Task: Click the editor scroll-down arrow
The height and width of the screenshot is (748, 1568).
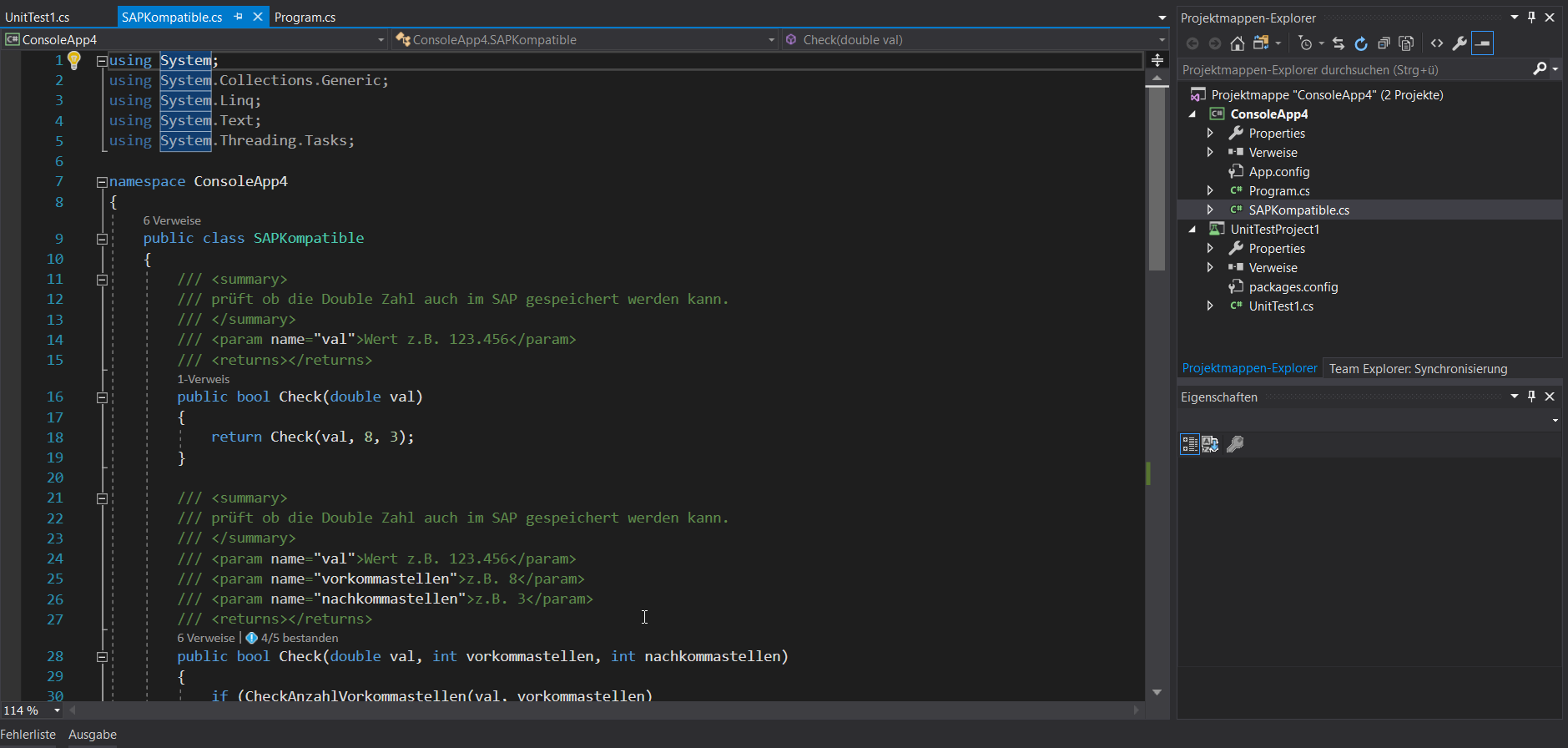Action: 1157,692
